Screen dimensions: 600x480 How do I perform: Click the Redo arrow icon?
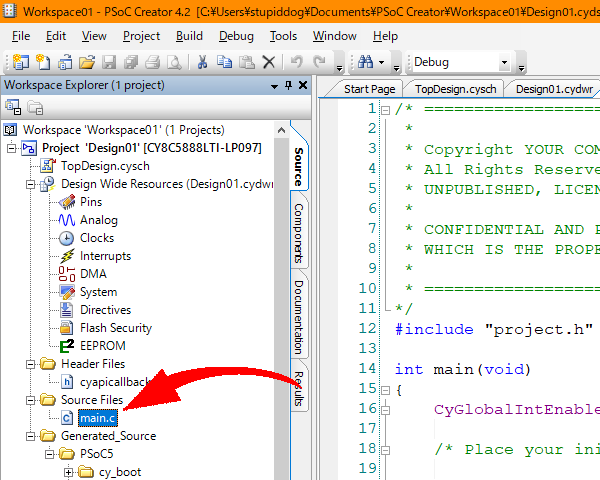click(319, 61)
